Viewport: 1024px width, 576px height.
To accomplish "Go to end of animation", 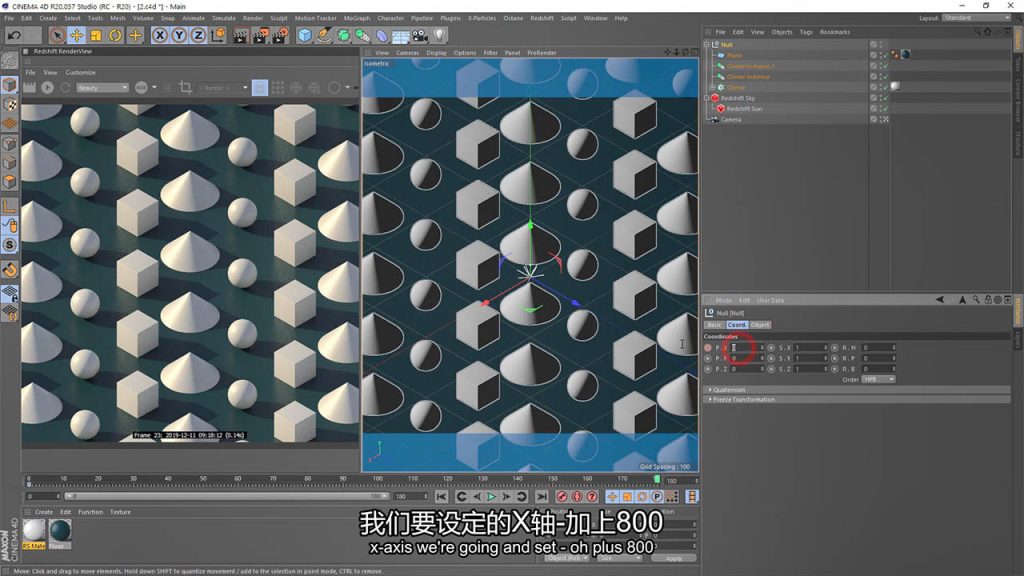I will (x=541, y=497).
